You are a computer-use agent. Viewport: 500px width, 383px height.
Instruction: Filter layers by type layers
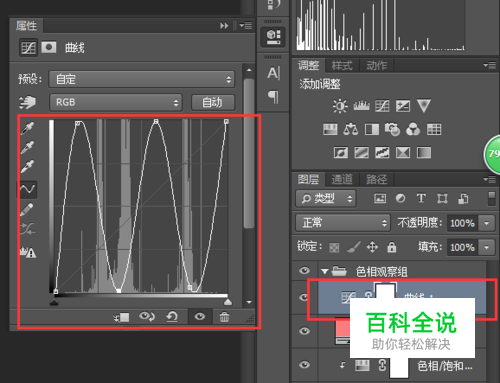(421, 198)
